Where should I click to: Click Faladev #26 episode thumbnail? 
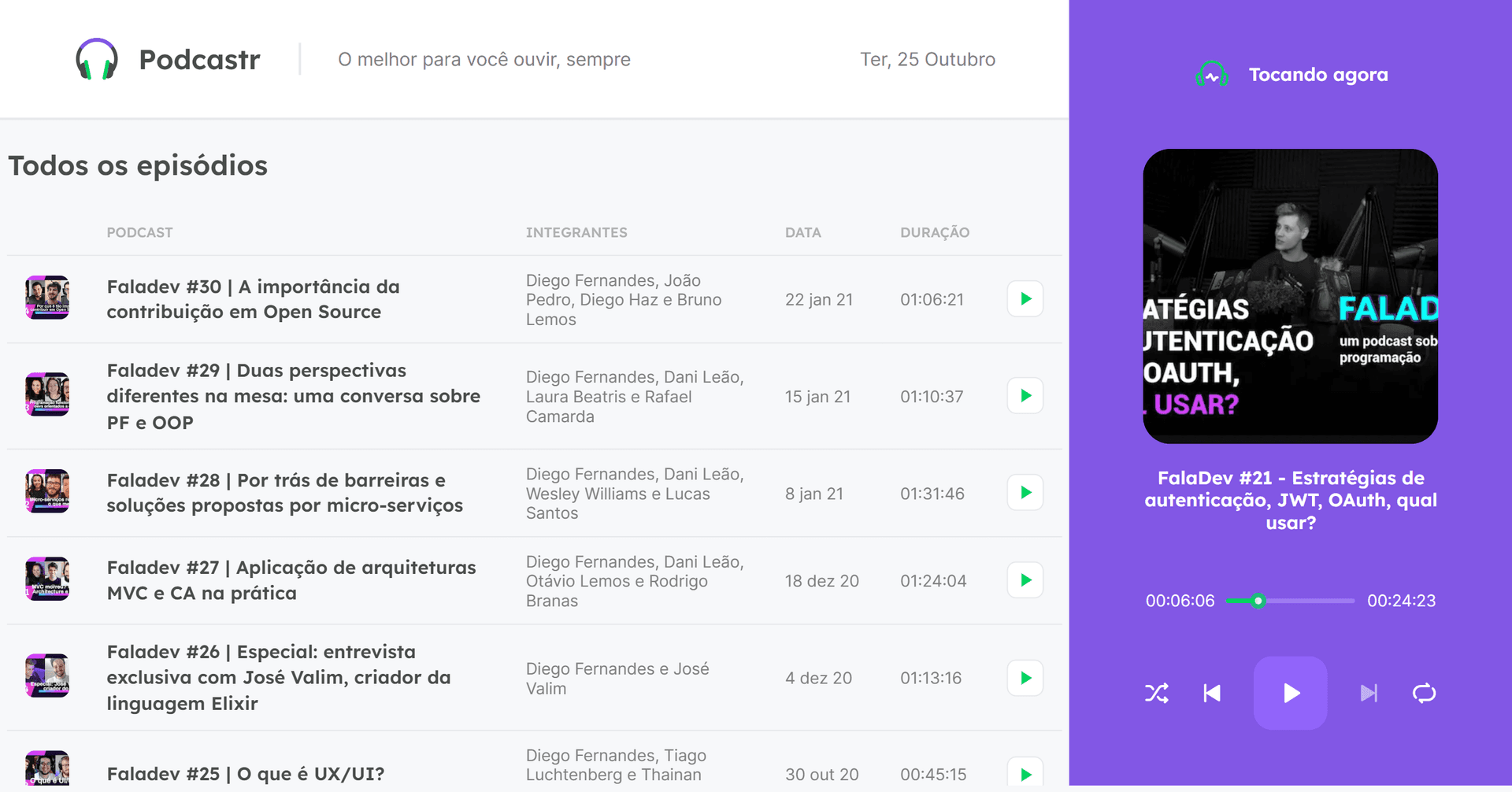(47, 675)
